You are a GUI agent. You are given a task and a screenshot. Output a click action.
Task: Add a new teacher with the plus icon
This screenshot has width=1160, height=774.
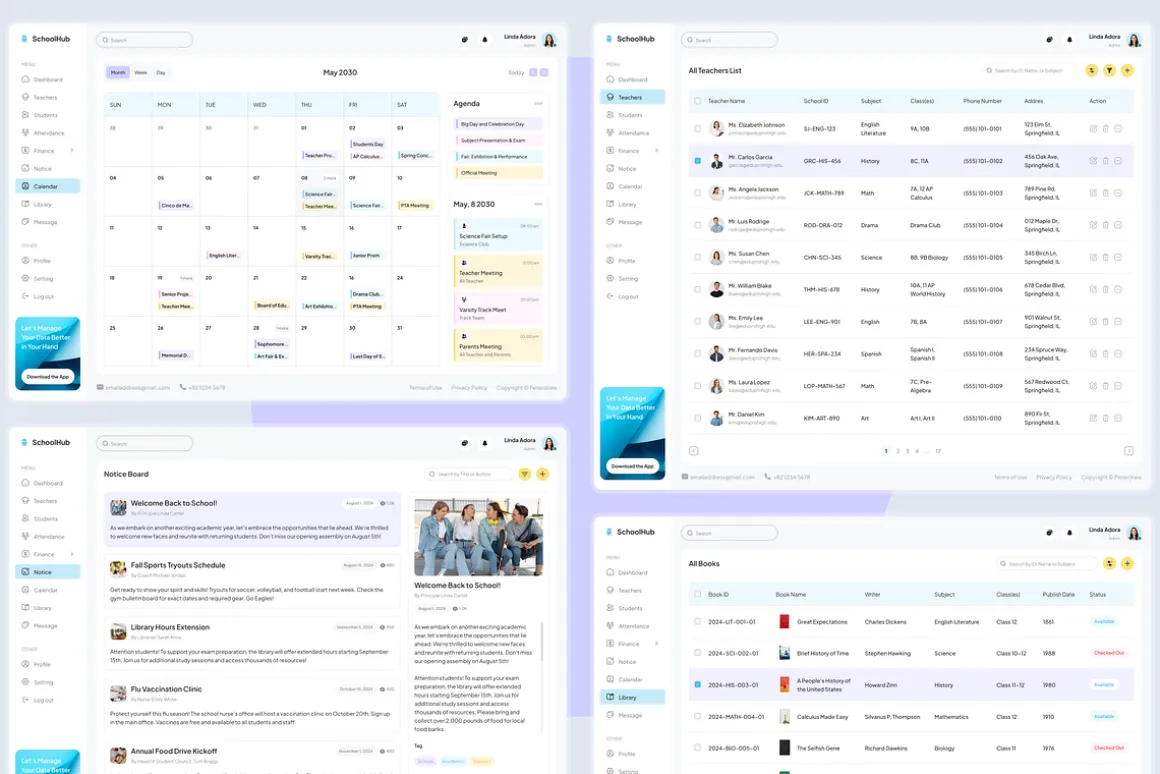[x=1127, y=70]
